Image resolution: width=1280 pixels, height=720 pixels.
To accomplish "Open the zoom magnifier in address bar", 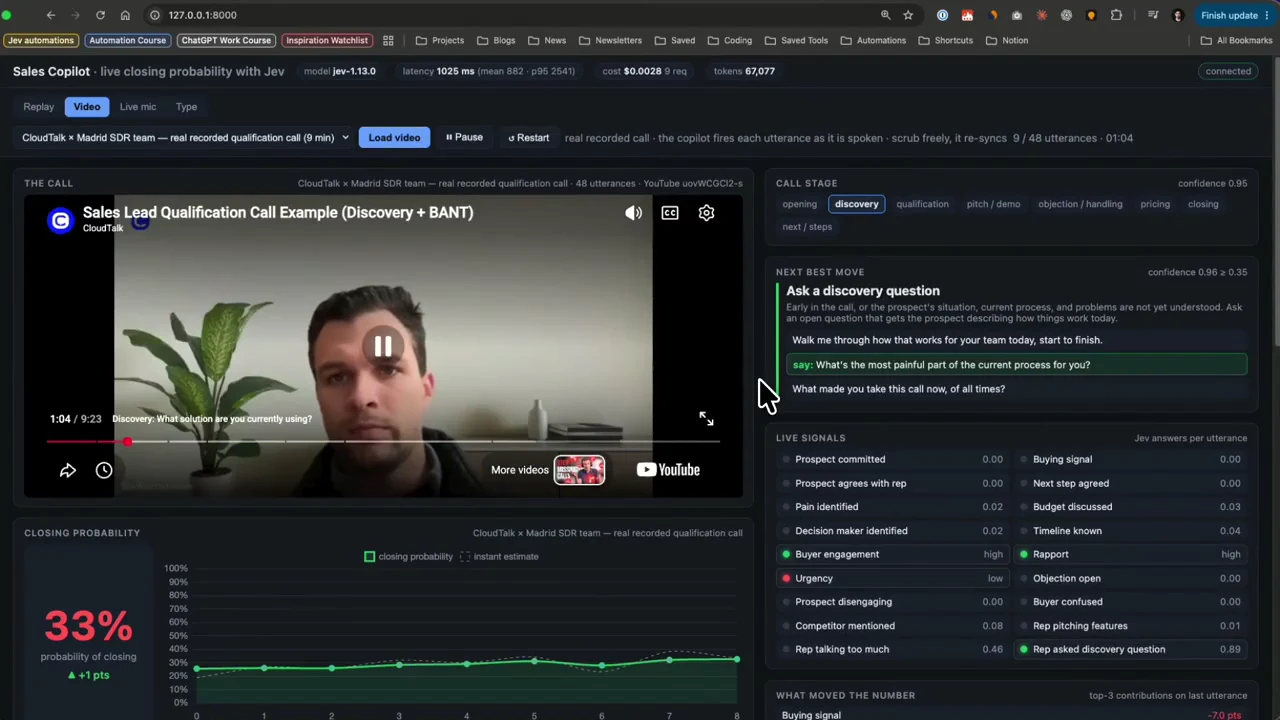I will 885,15.
